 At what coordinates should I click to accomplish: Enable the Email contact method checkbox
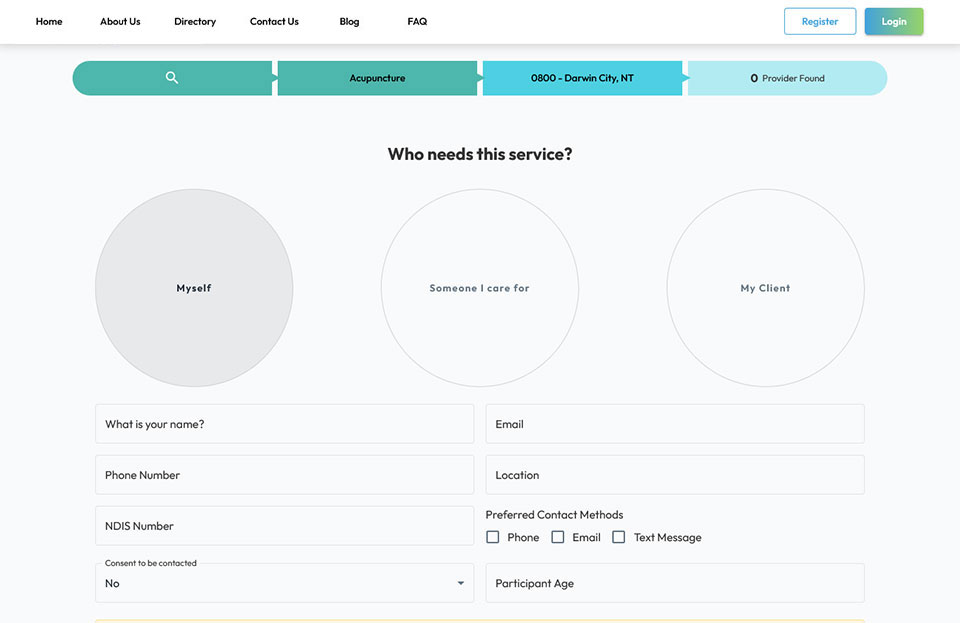click(558, 537)
